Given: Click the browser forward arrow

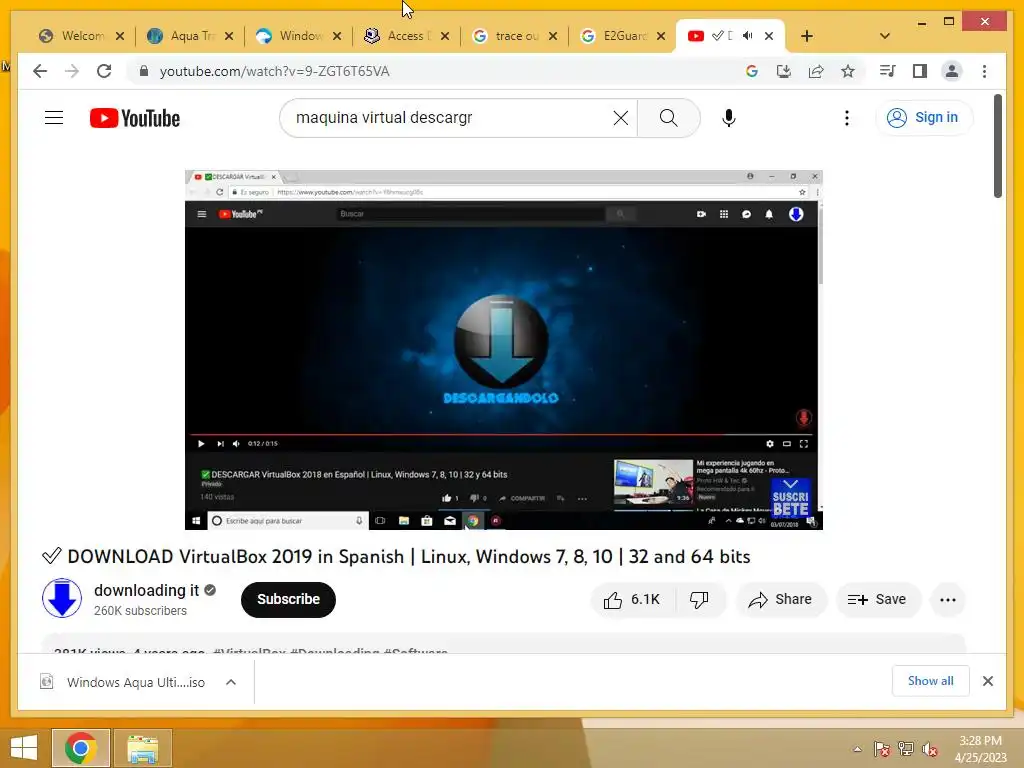Looking at the screenshot, I should (72, 71).
